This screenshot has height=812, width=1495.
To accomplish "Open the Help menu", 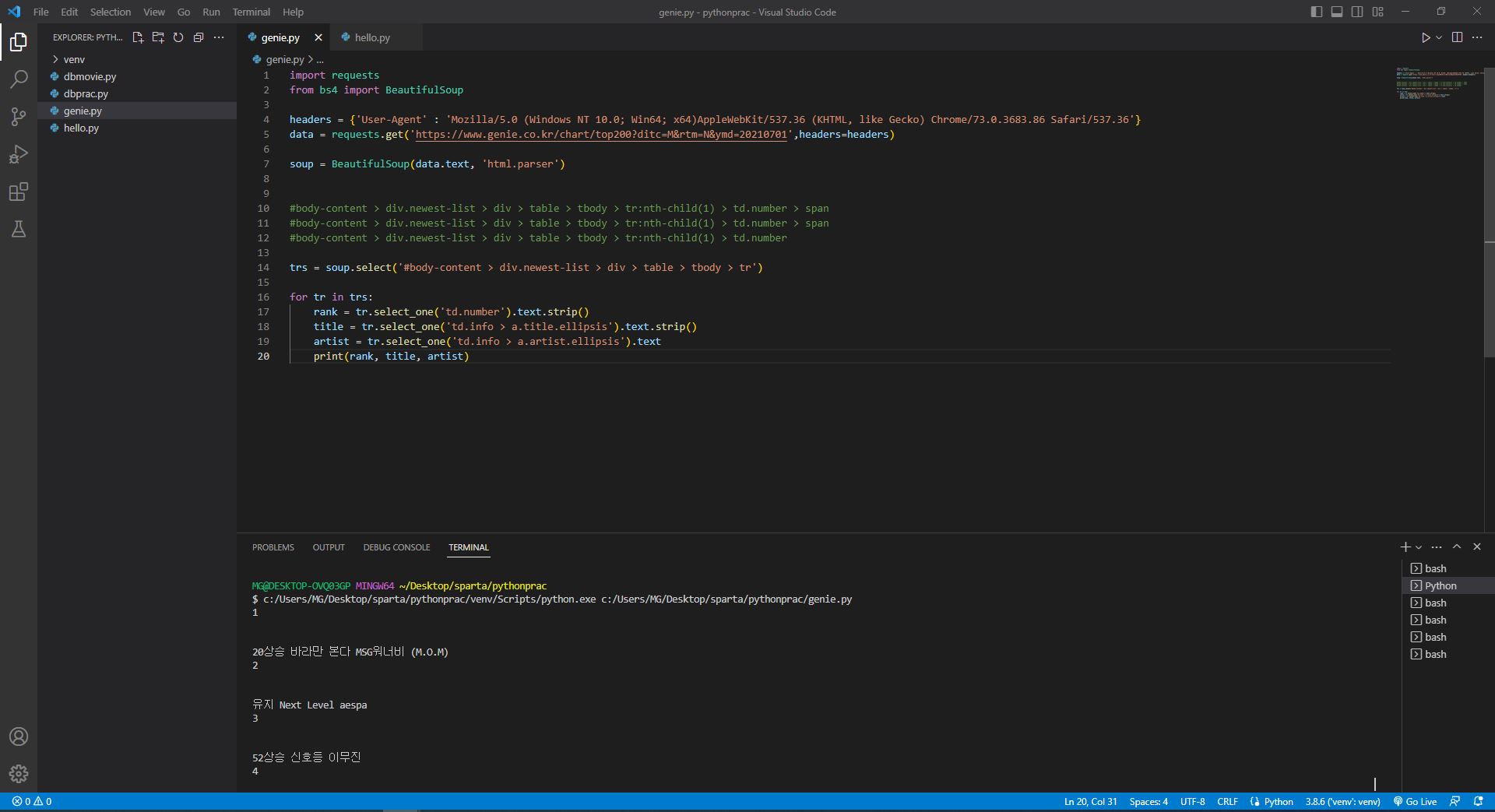I will coord(294,12).
